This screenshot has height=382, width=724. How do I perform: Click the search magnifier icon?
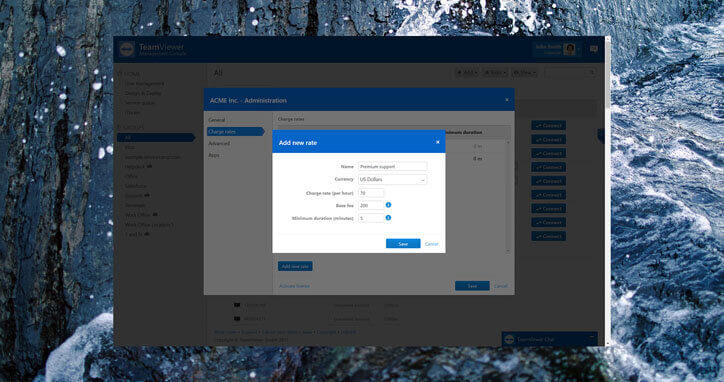pyautogui.click(x=591, y=73)
